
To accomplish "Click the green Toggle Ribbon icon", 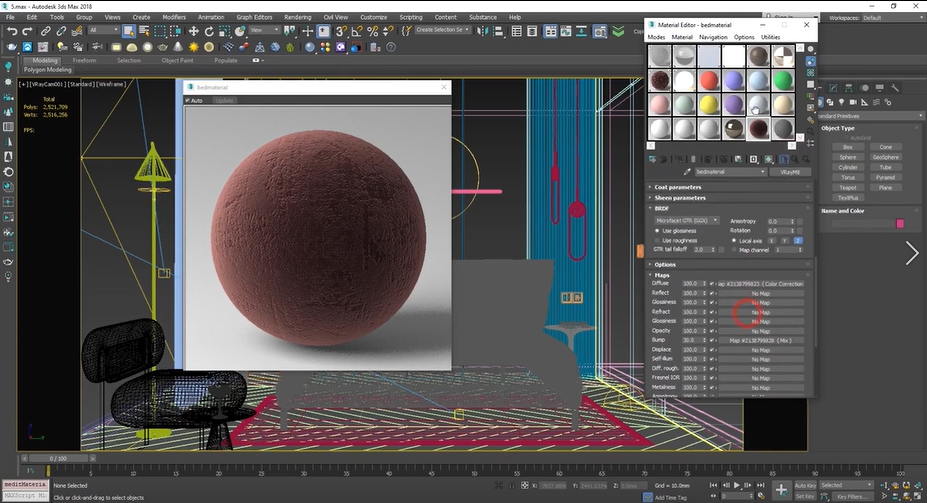I will click(618, 31).
